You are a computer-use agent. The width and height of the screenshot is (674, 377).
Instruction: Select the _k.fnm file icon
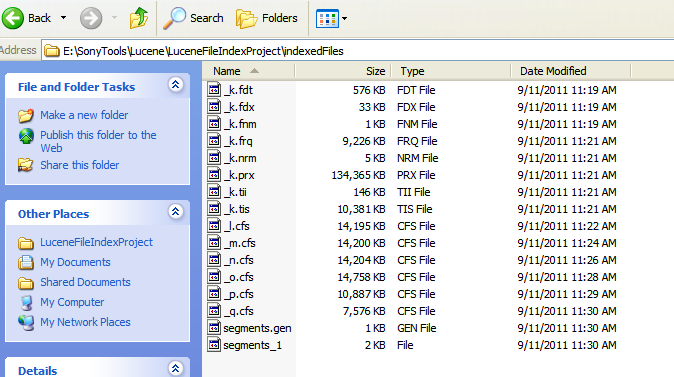214,123
